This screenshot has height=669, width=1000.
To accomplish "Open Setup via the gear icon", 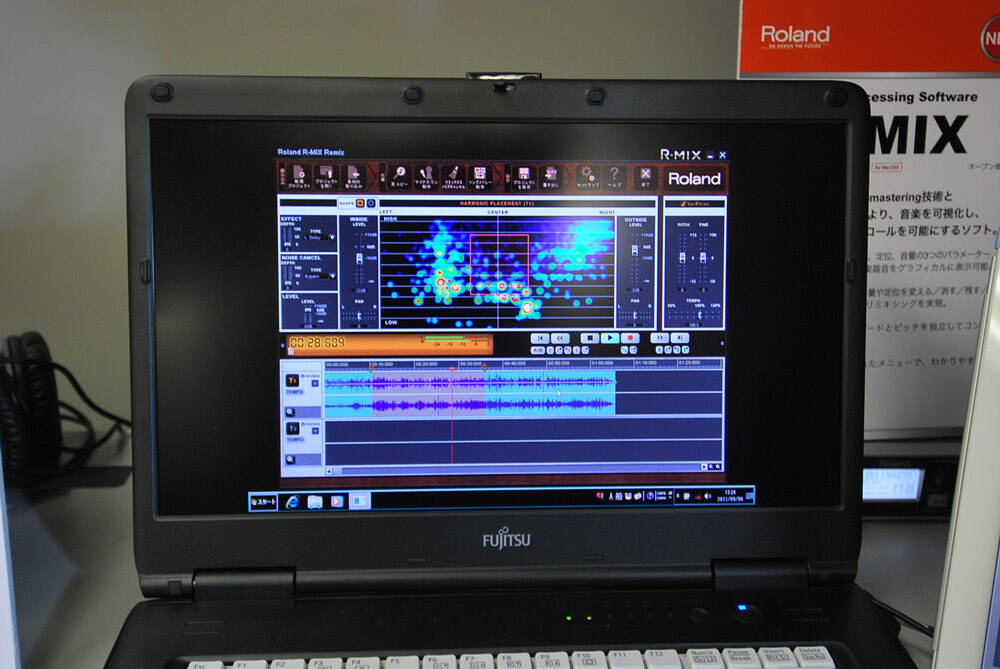I will coord(587,177).
